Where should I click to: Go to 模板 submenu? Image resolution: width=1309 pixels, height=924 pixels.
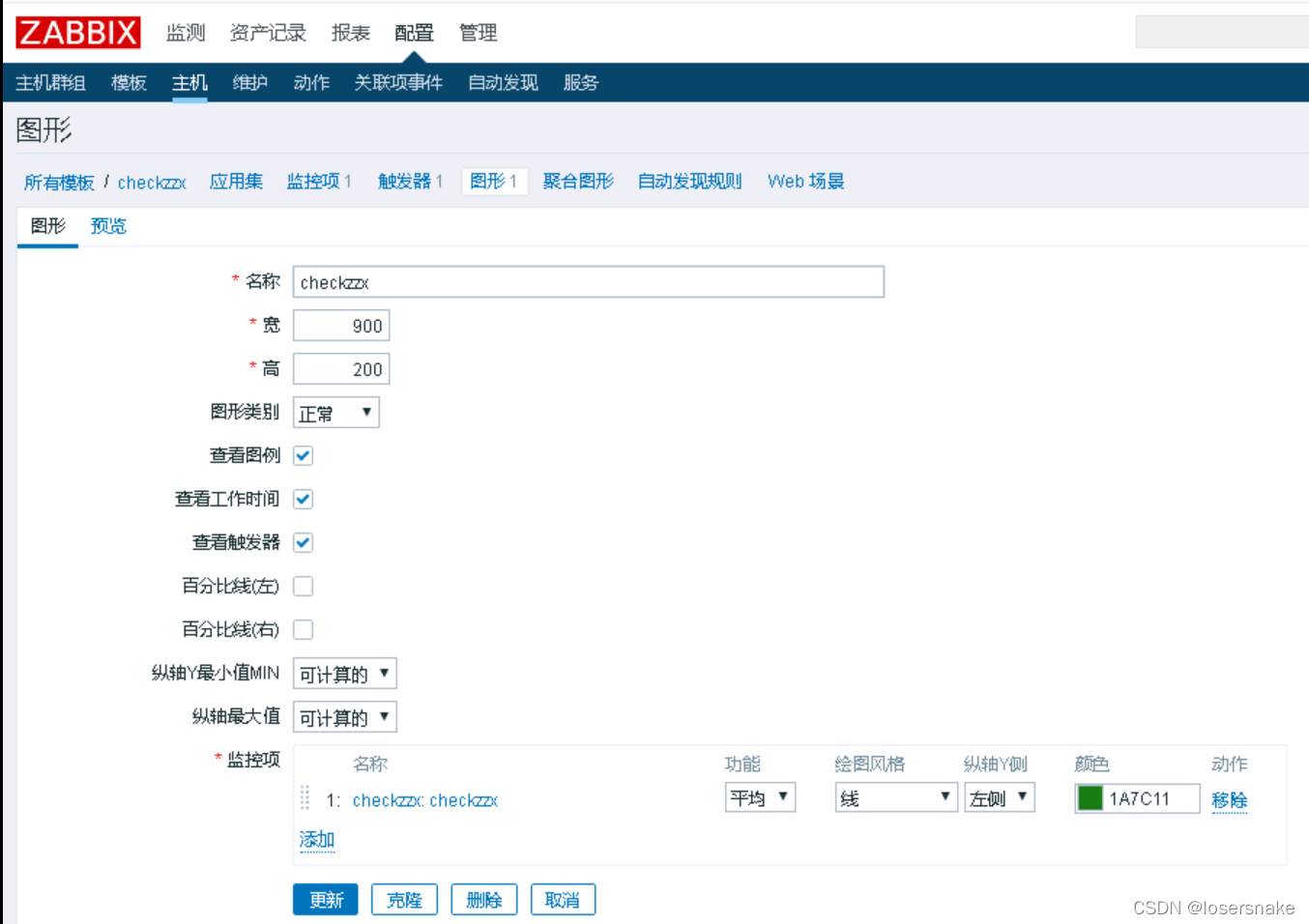pos(129,83)
